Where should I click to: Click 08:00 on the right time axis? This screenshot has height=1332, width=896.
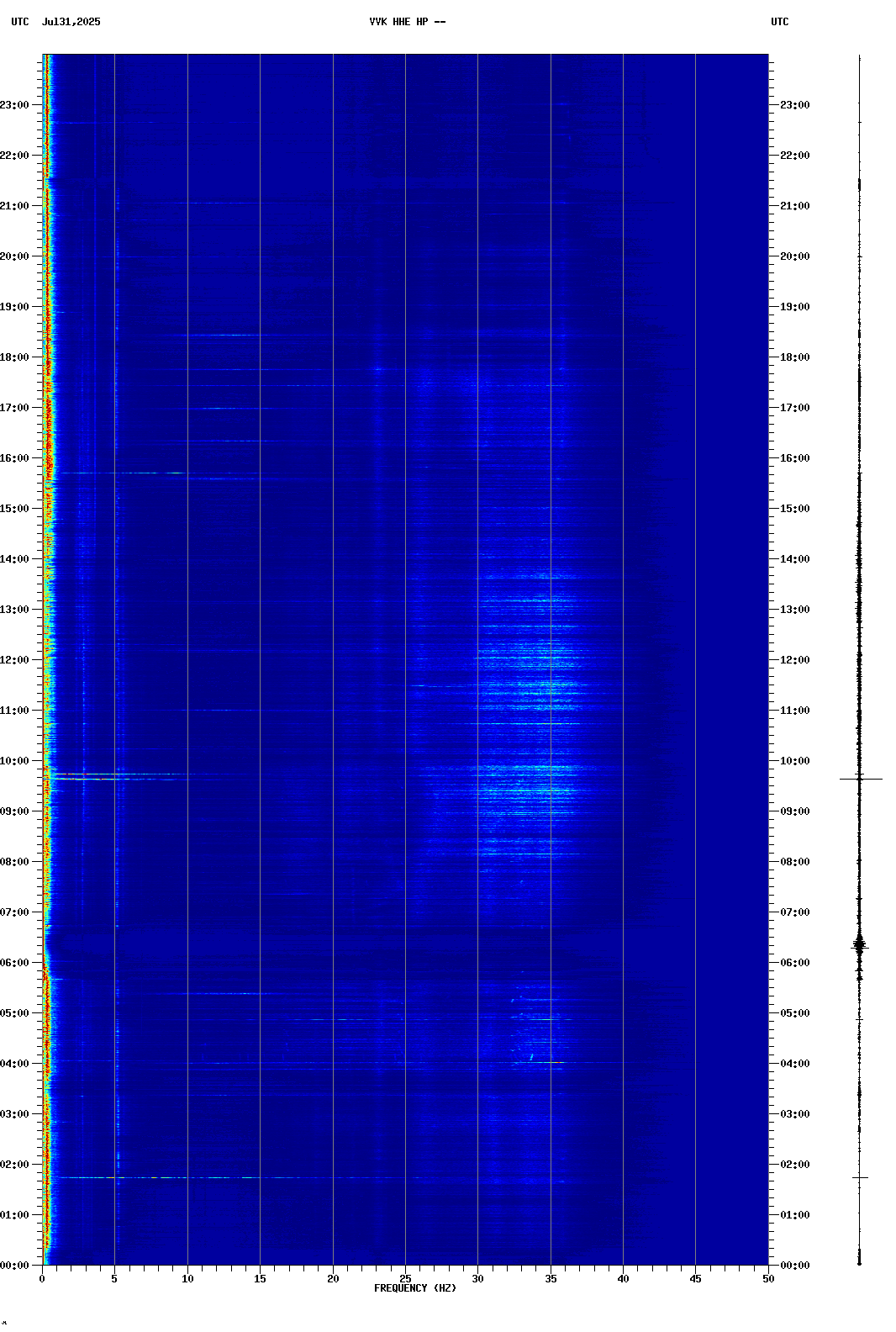[795, 862]
